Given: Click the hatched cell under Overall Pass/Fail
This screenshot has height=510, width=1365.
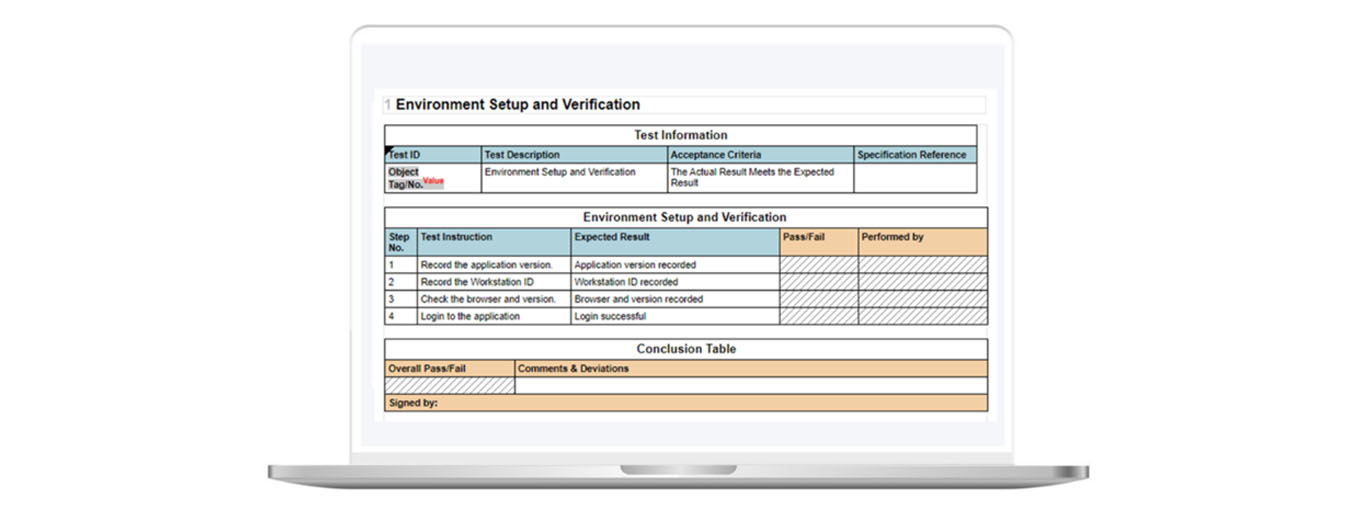Looking at the screenshot, I should [x=450, y=385].
